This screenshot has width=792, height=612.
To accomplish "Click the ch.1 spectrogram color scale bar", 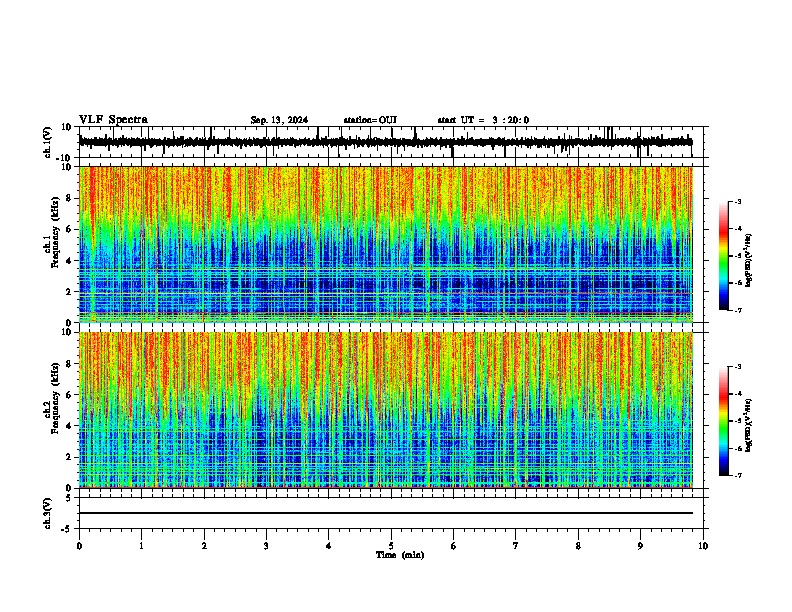I will [x=724, y=256].
